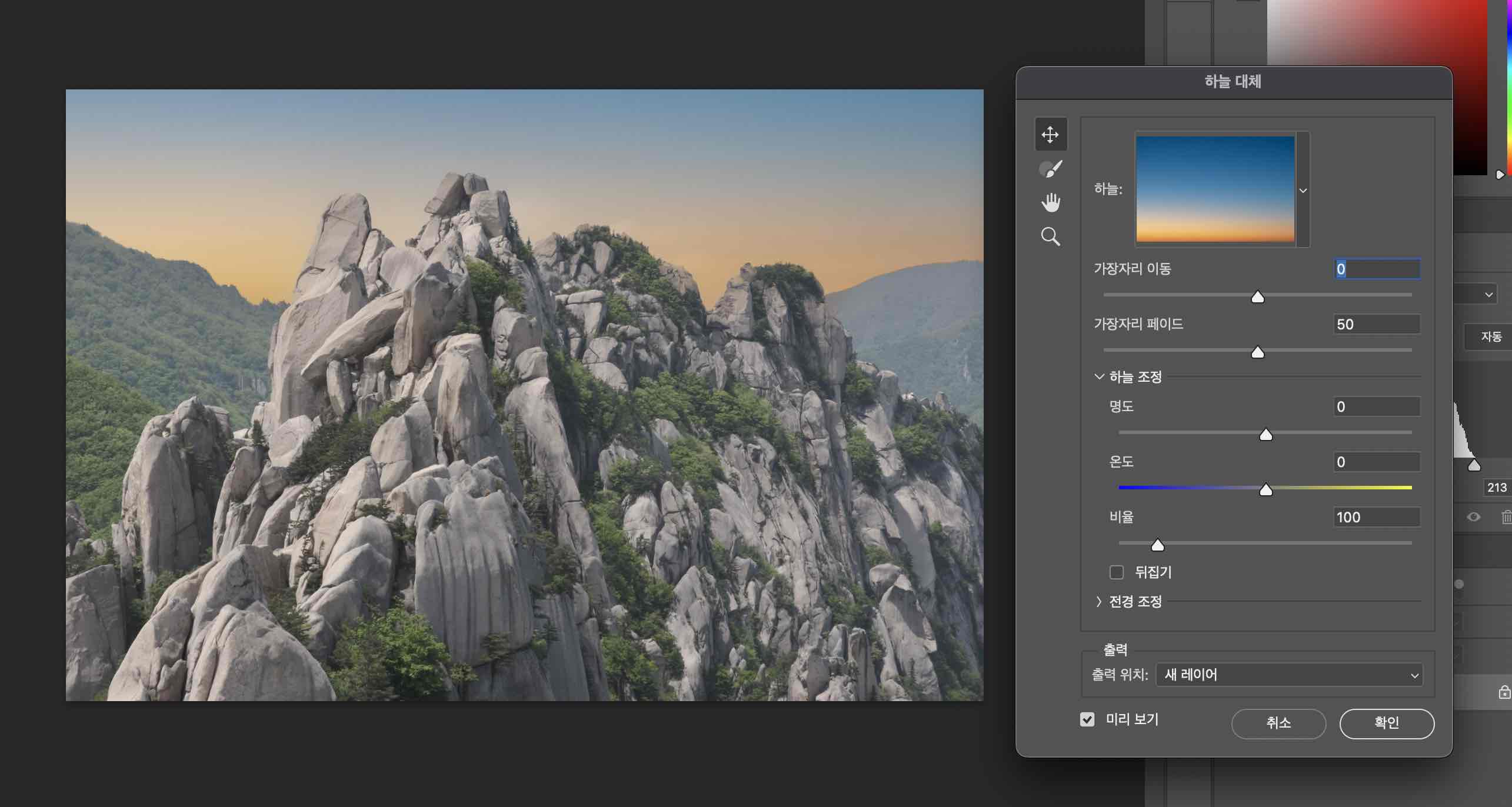Collapse the 하늘 조정 section

point(1098,376)
